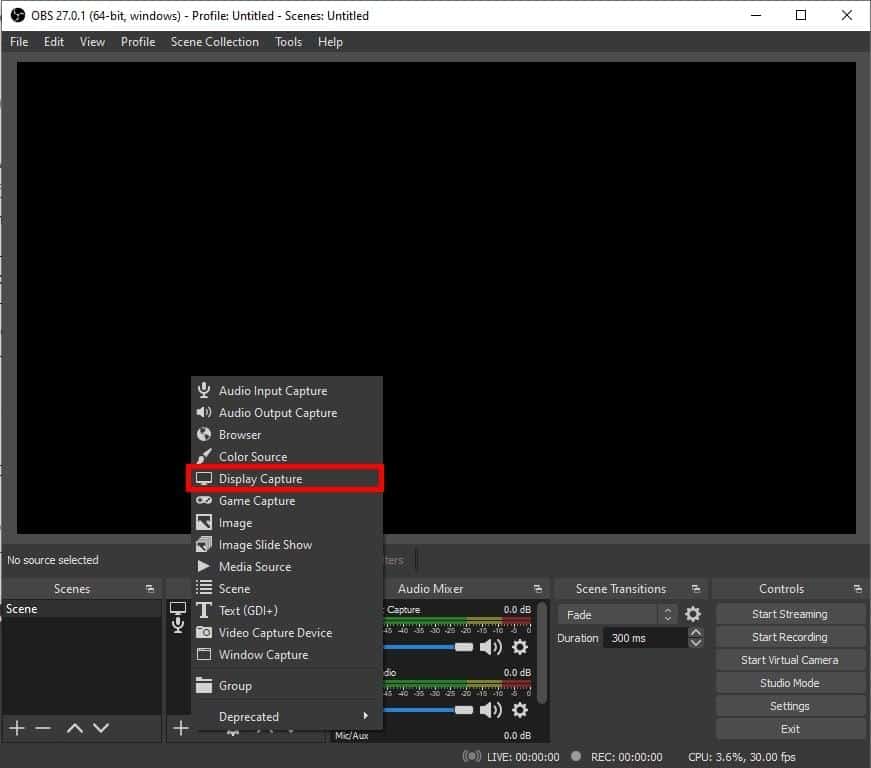The image size is (871, 768).
Task: Click the Exit button
Action: coord(789,729)
